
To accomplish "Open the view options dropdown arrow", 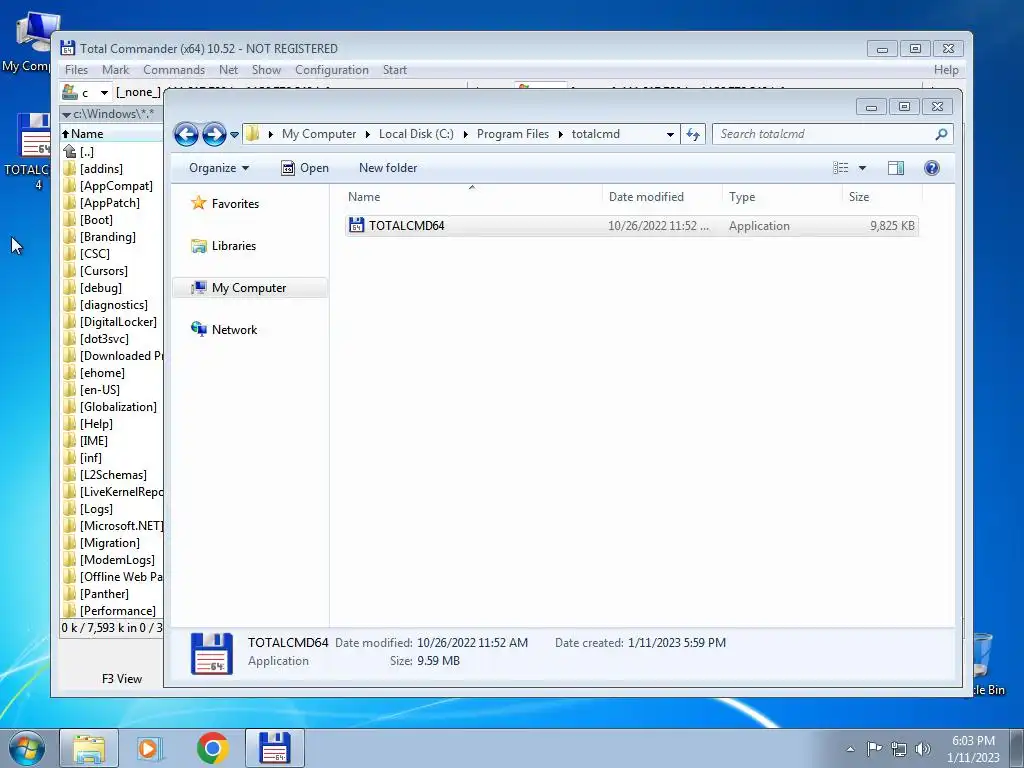I will tap(862, 168).
